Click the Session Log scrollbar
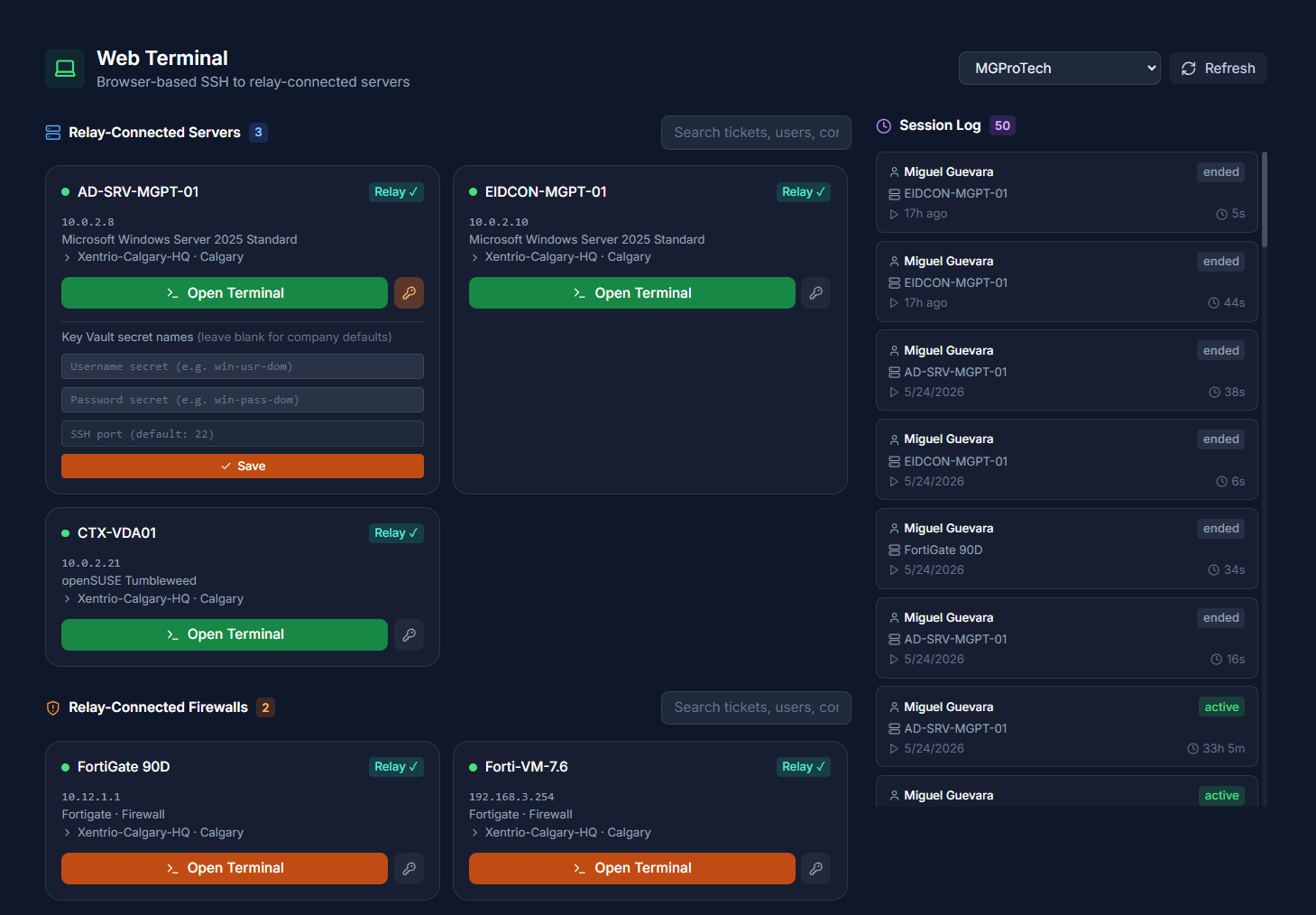 coord(1265,200)
